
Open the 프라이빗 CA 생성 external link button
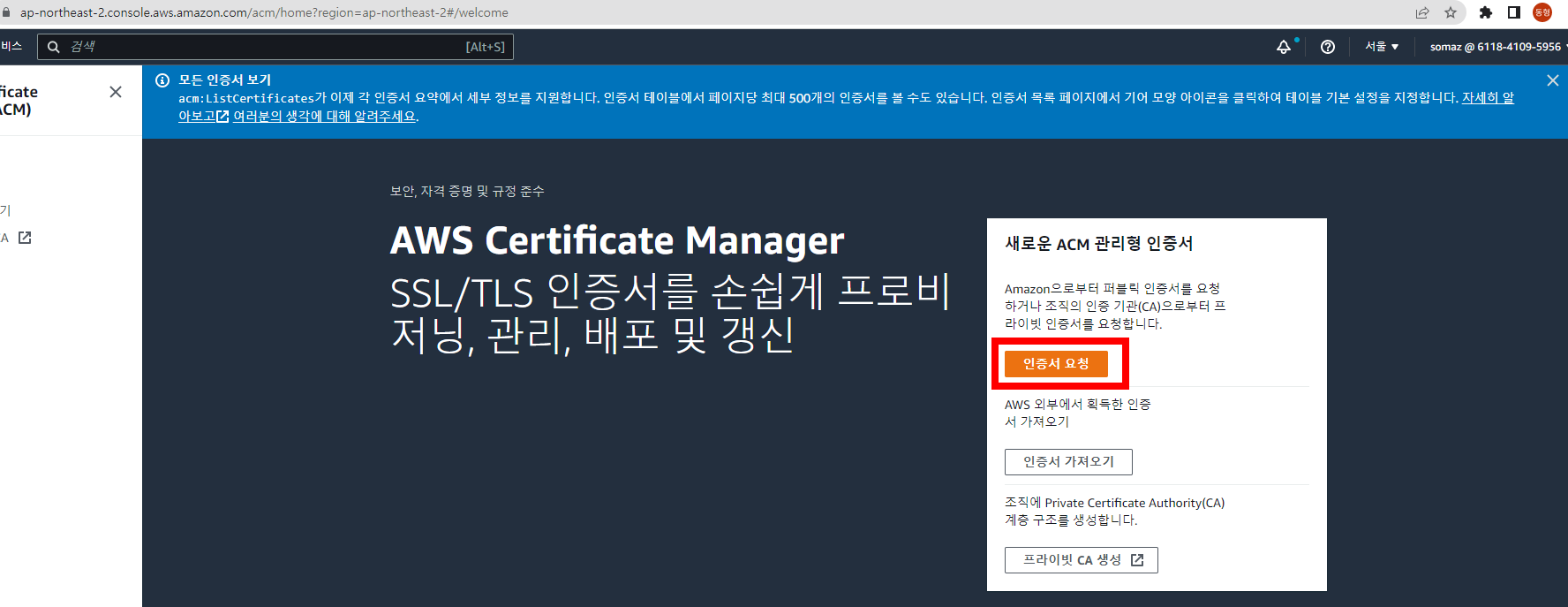pyautogui.click(x=1082, y=559)
